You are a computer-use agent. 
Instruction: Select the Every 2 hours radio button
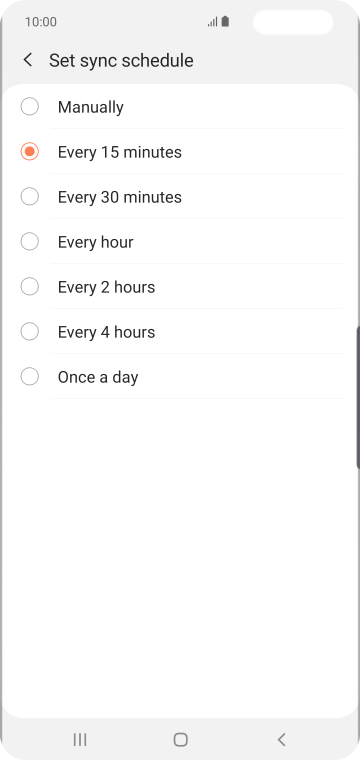pyautogui.click(x=30, y=287)
